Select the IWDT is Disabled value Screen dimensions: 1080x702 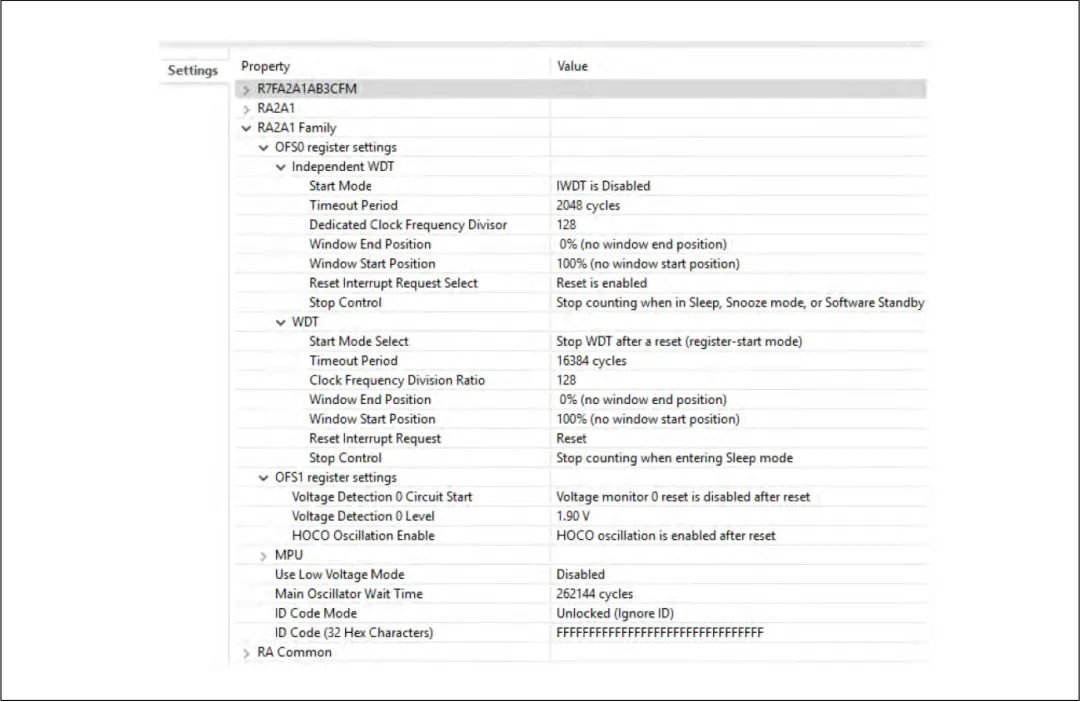[x=603, y=186]
